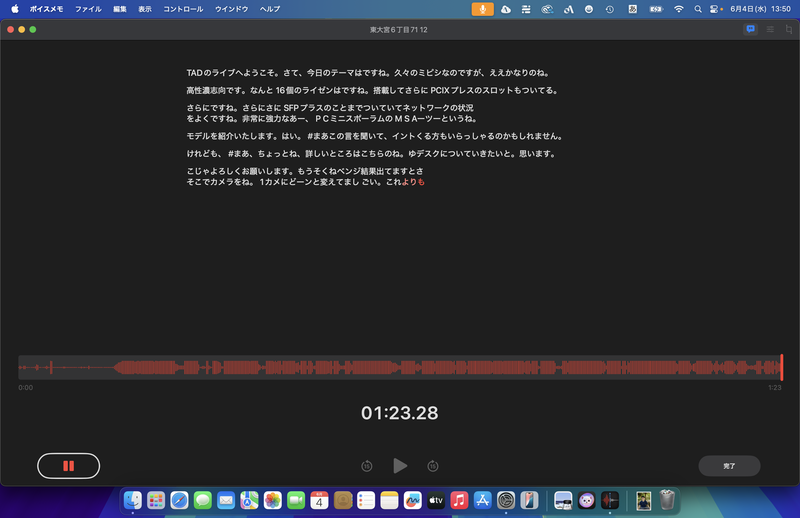800x518 pixels.
Task: Click the transcript line starting with TADのライブへようこそ
Action: (x=368, y=73)
